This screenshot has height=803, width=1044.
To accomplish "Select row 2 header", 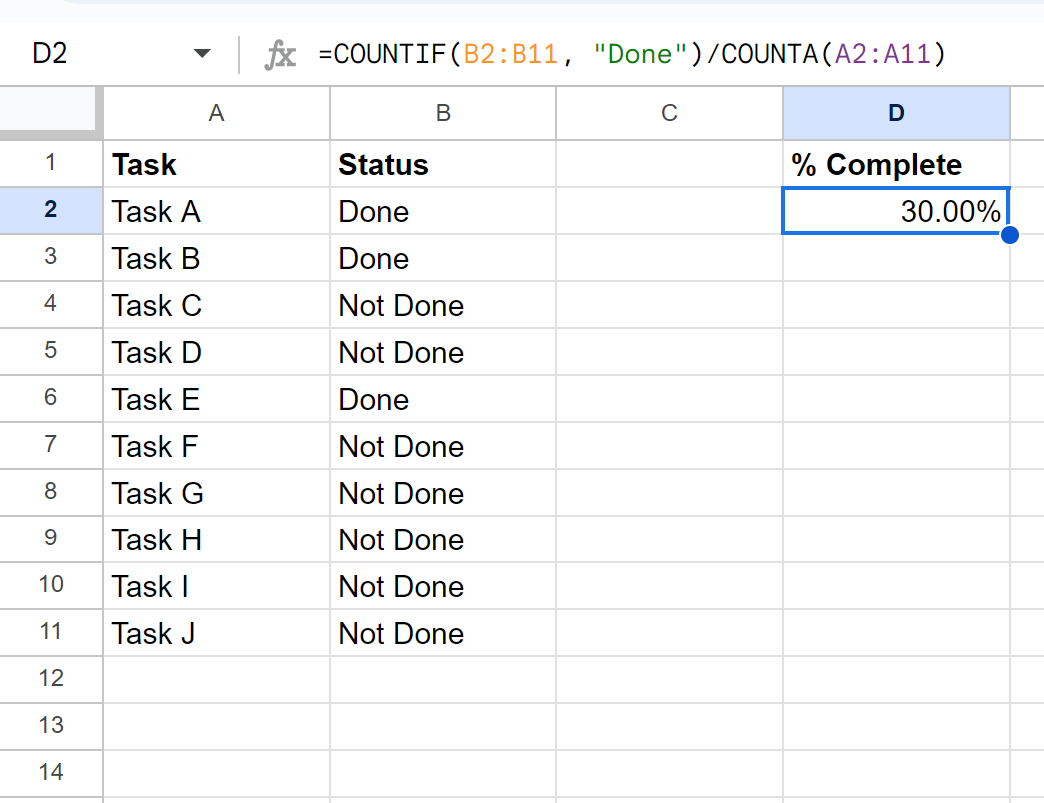I will (x=51, y=210).
